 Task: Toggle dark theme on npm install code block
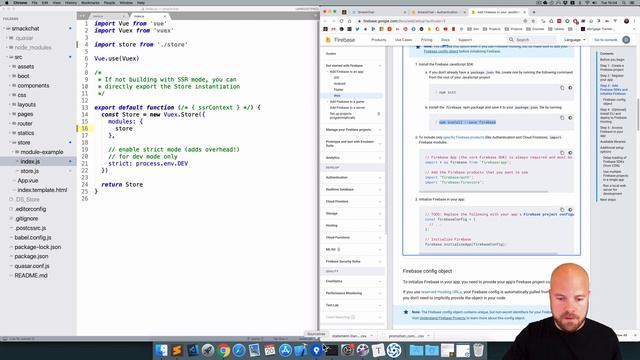click(x=570, y=118)
